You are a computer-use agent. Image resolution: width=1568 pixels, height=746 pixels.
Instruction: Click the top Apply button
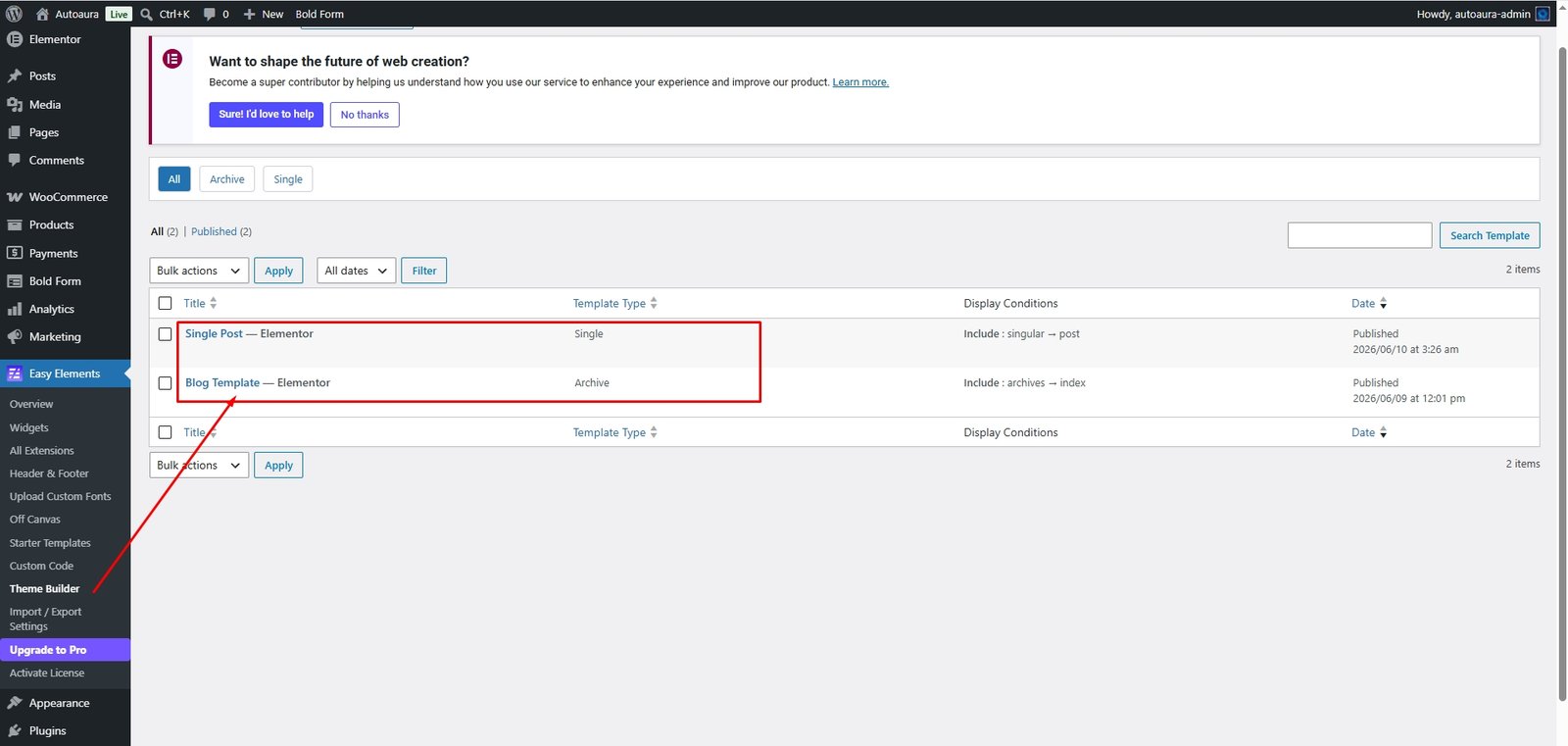point(278,271)
